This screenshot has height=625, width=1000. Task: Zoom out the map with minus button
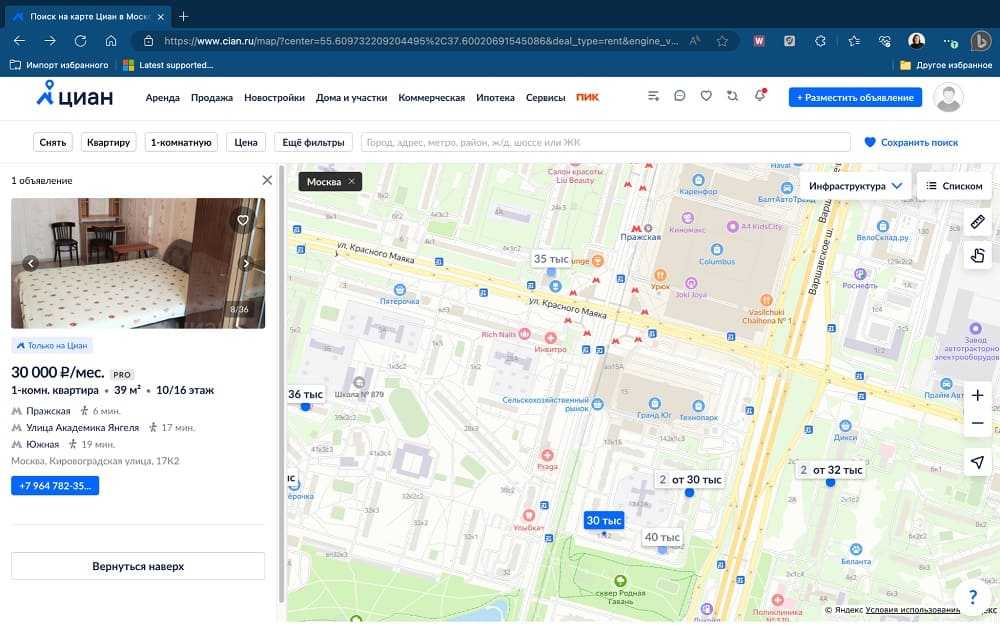coord(977,424)
